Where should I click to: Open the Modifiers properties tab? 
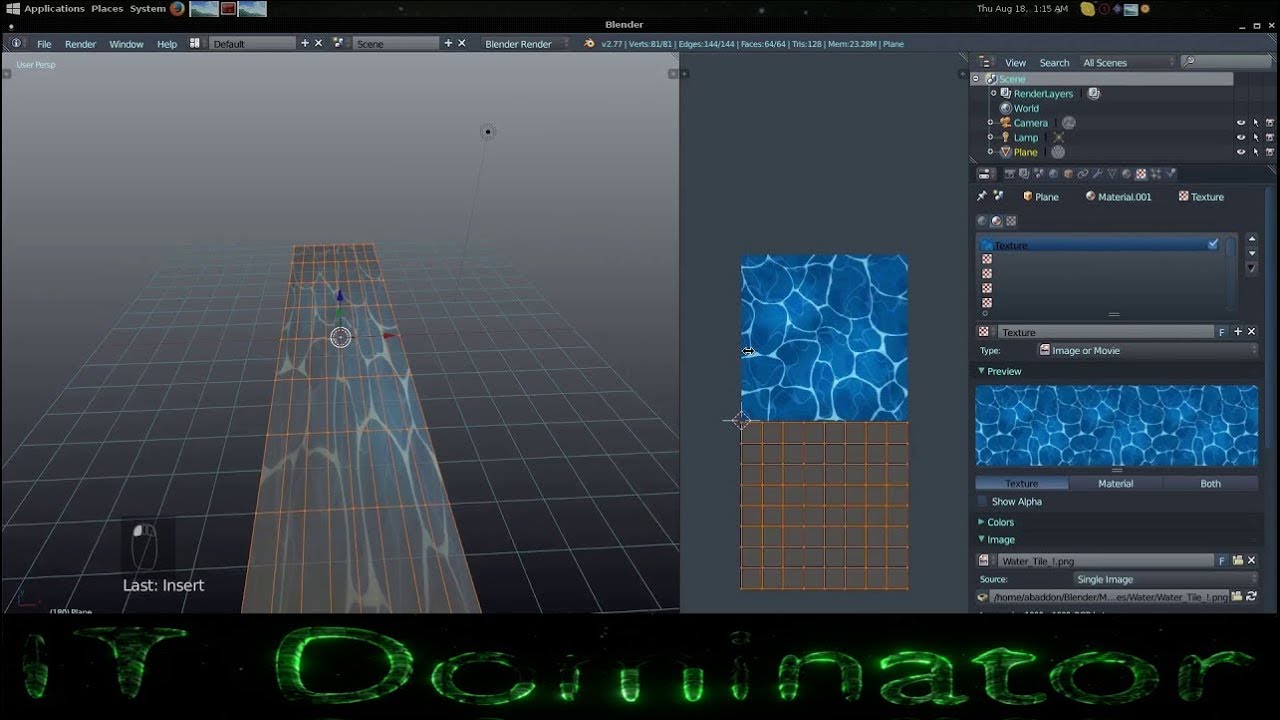point(1097,174)
